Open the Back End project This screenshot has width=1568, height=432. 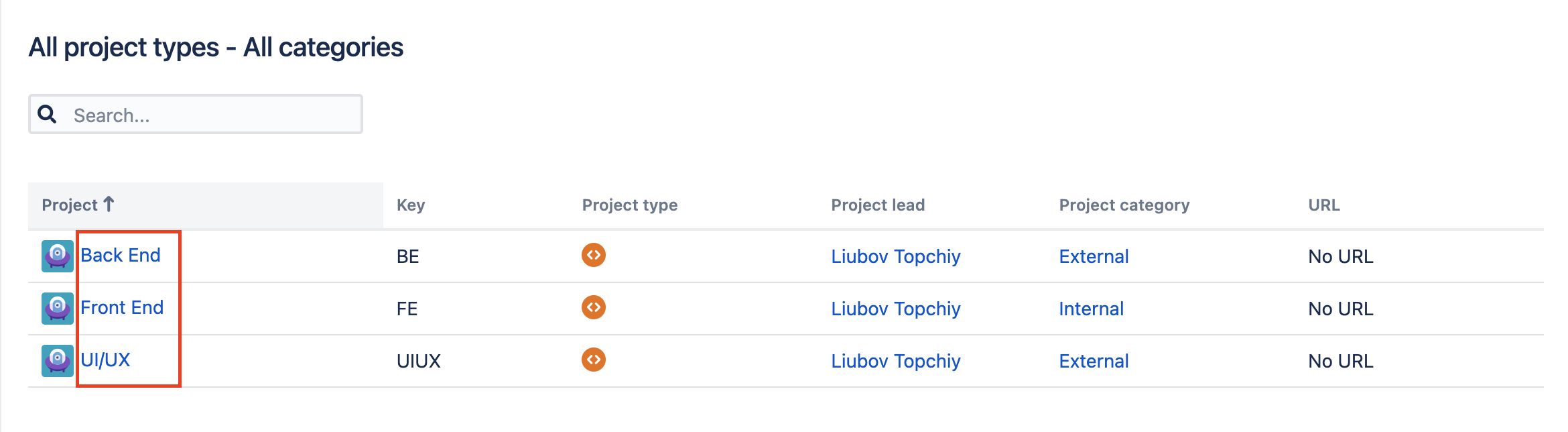coord(121,256)
